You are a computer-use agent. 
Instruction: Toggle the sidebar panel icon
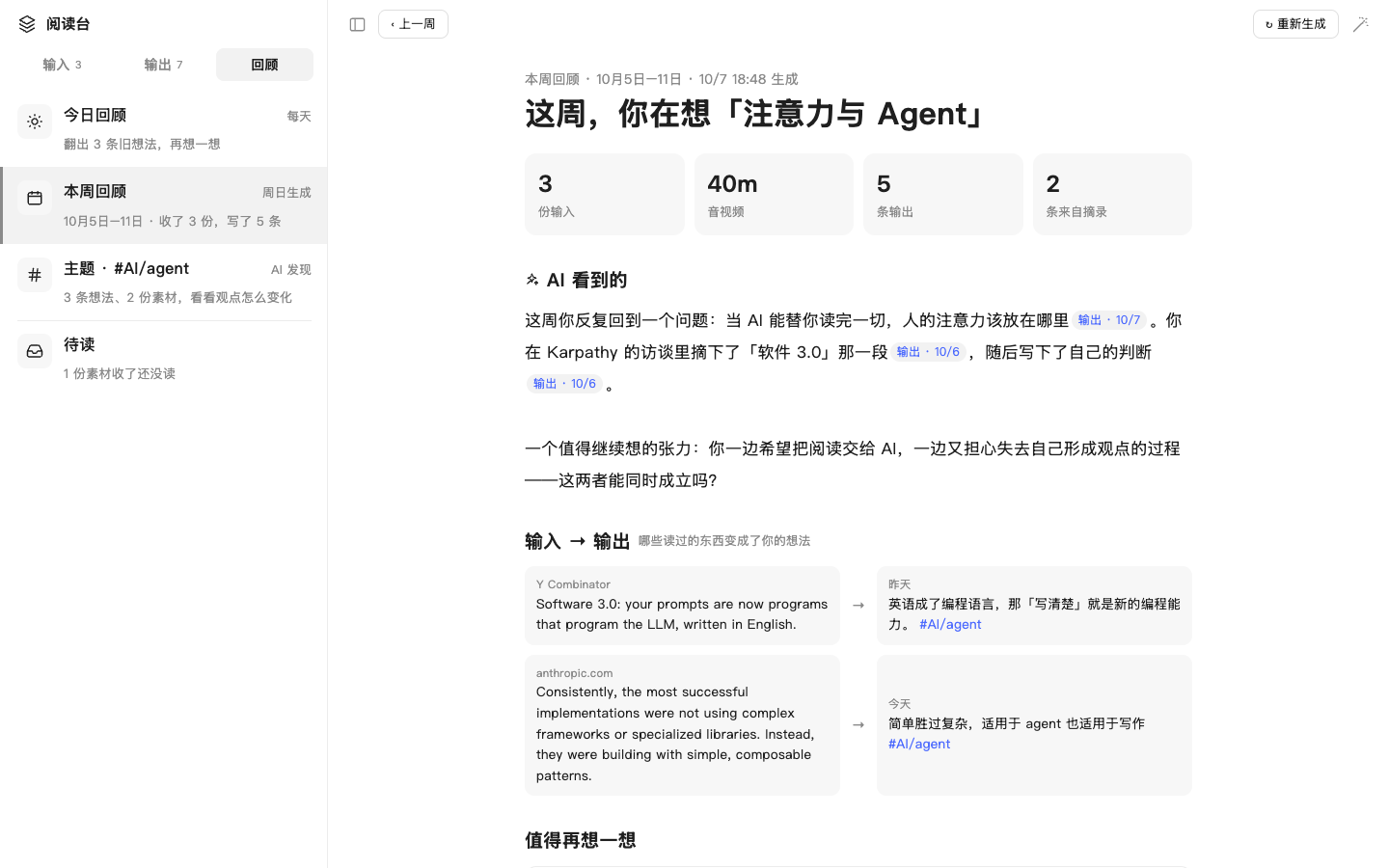coord(357,24)
